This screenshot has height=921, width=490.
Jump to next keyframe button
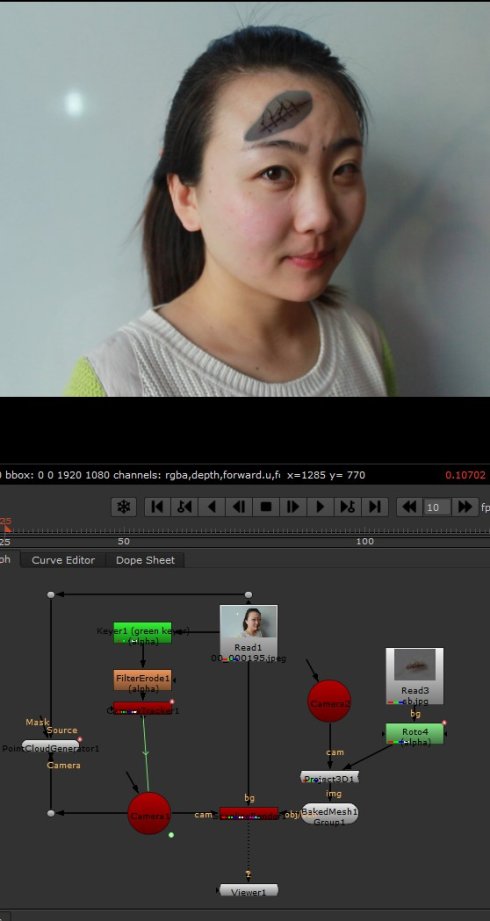(x=347, y=507)
